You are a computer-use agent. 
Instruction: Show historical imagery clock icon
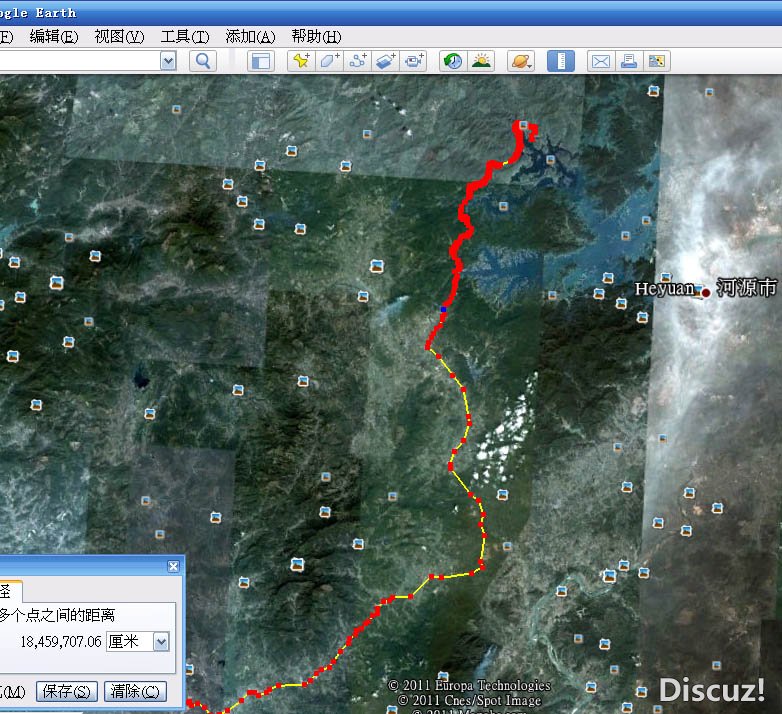pos(453,61)
